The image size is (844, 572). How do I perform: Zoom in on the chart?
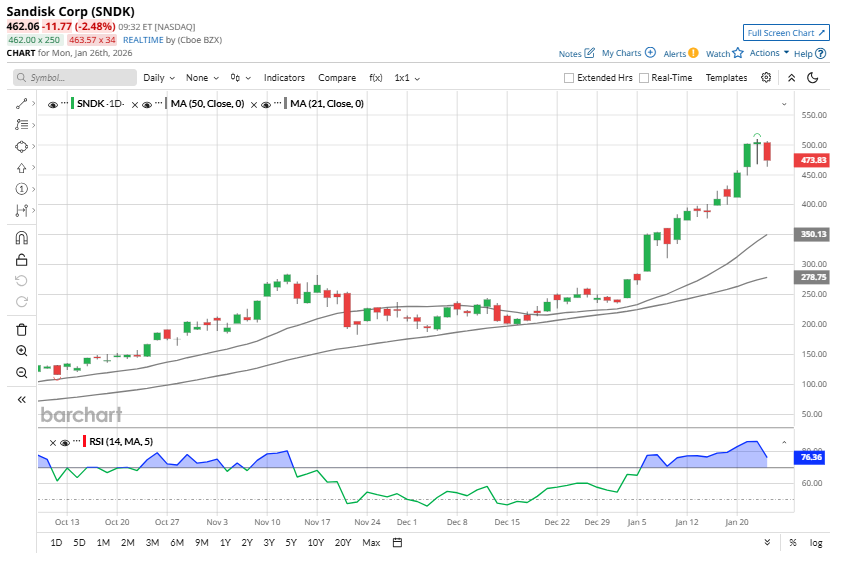click(21, 351)
